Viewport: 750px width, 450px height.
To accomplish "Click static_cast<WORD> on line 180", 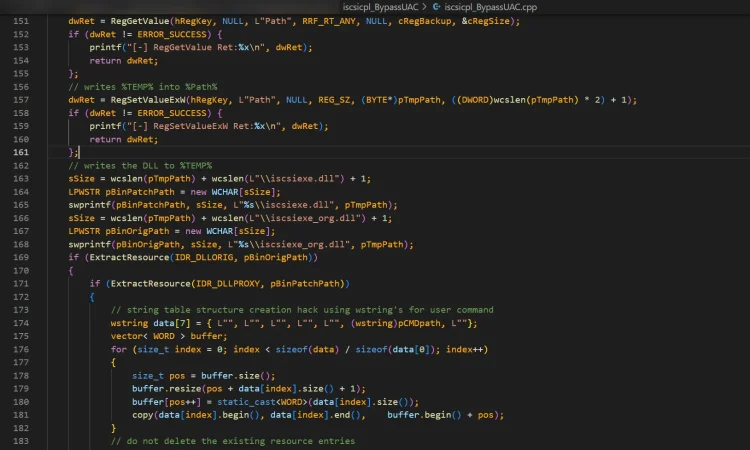I will (262, 402).
